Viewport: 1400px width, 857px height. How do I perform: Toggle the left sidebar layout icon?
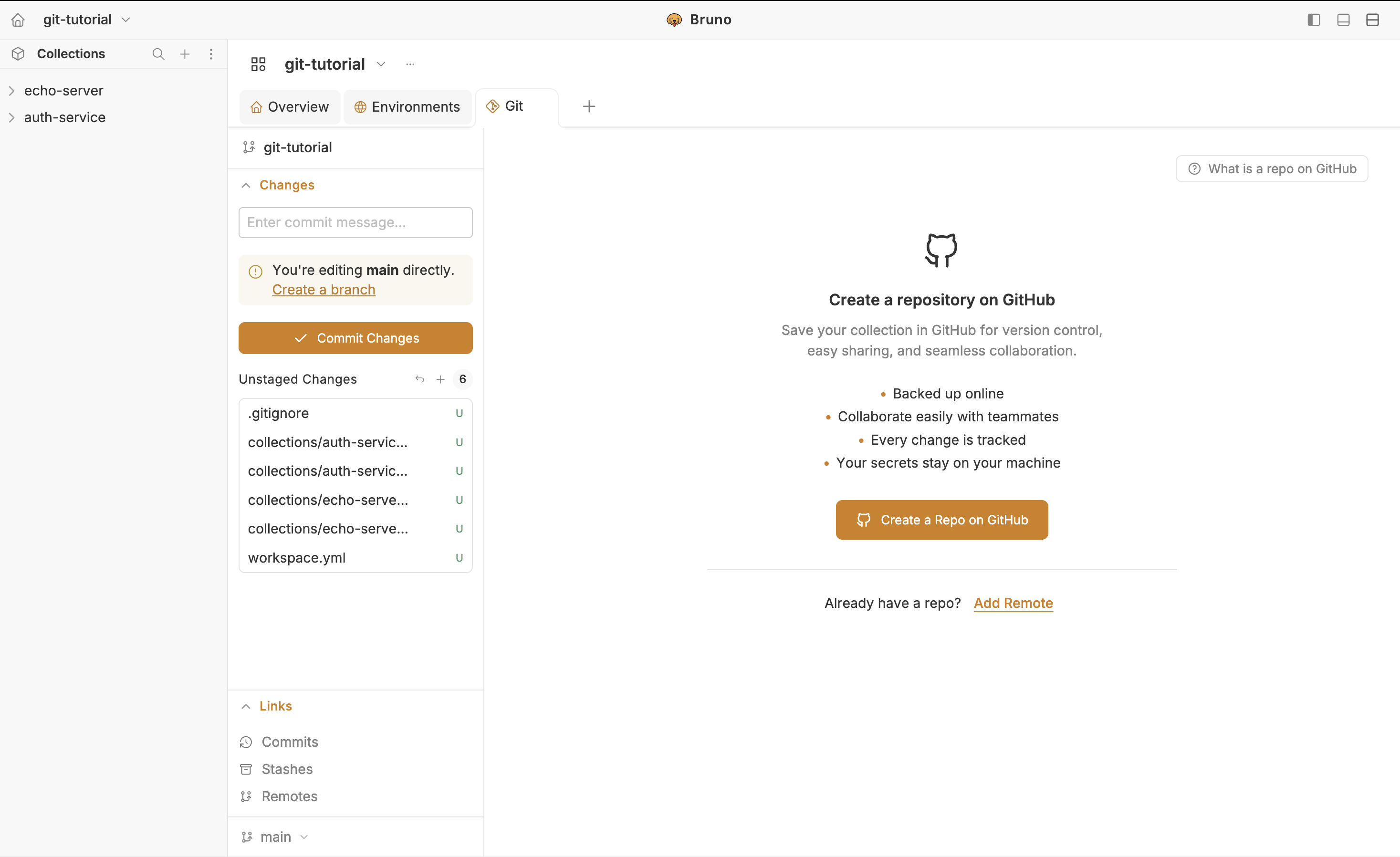point(1314,20)
